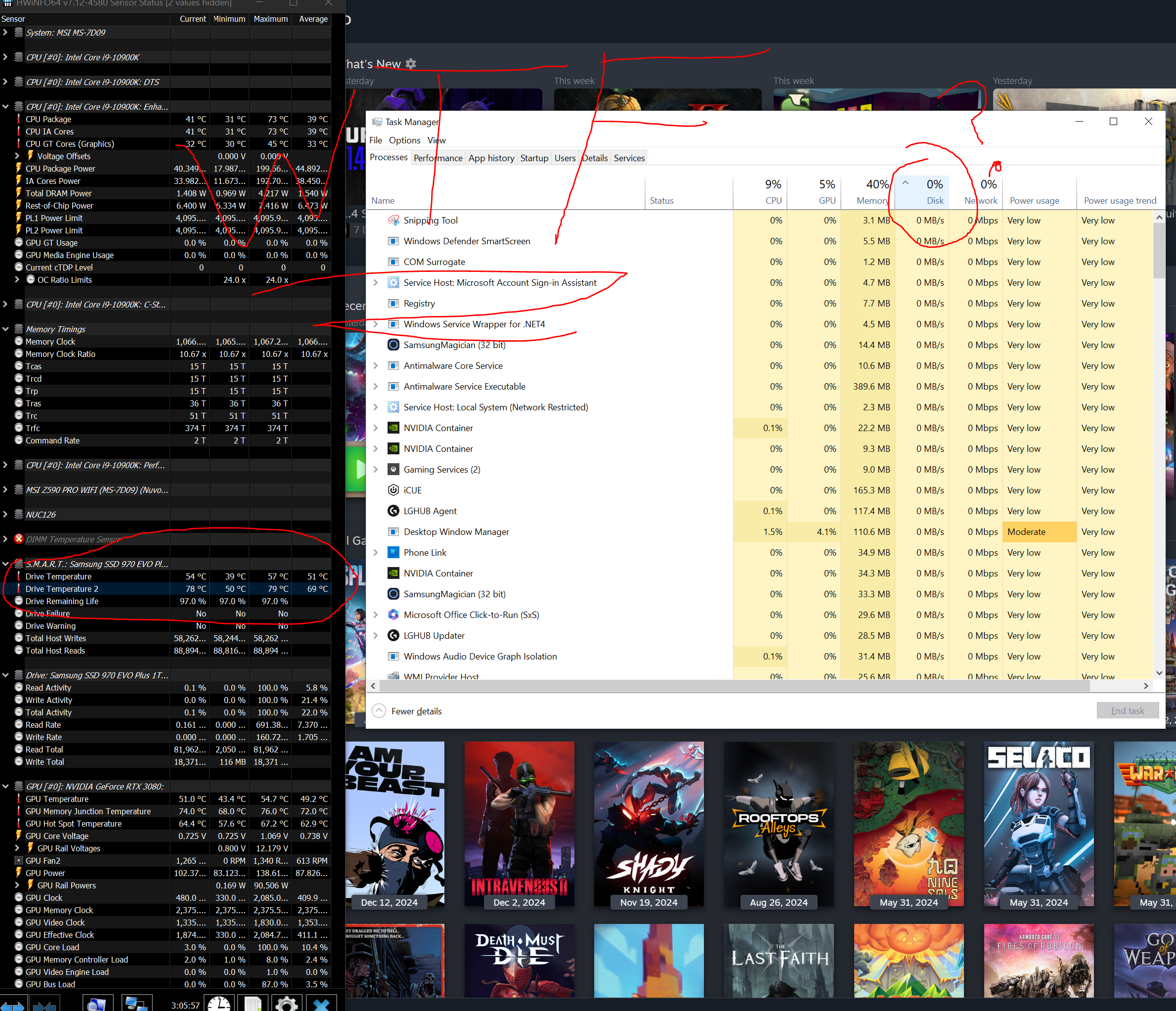Expand Voltage Offsets sensor row
The height and width of the screenshot is (1011, 1176).
pyautogui.click(x=17, y=156)
